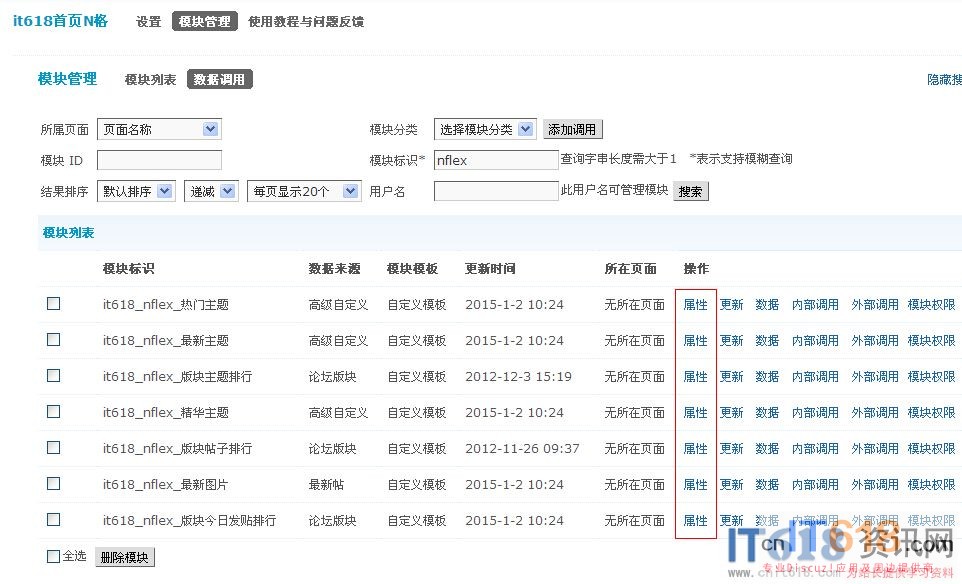Viewport: 962px width, 584px height.
Task: Tick the it618_nflex_精华主题 row checkbox
Action: 54,412
